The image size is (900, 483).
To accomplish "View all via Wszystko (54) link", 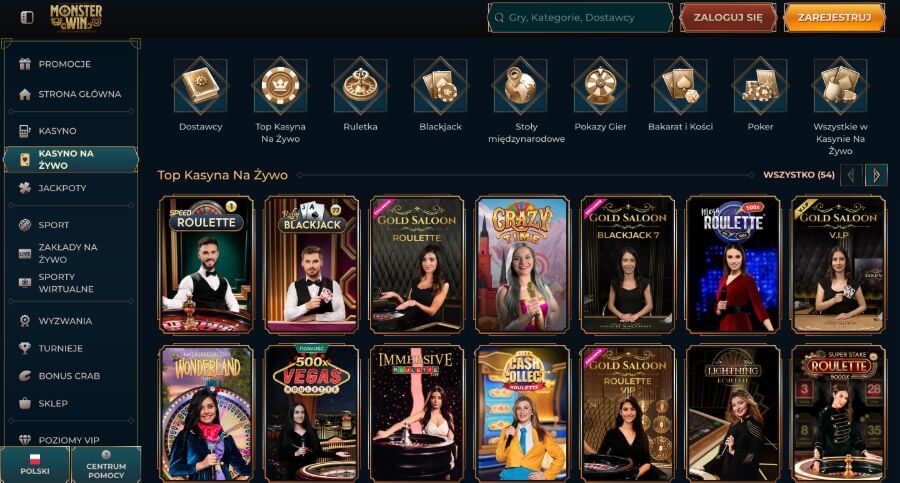I will coord(798,175).
